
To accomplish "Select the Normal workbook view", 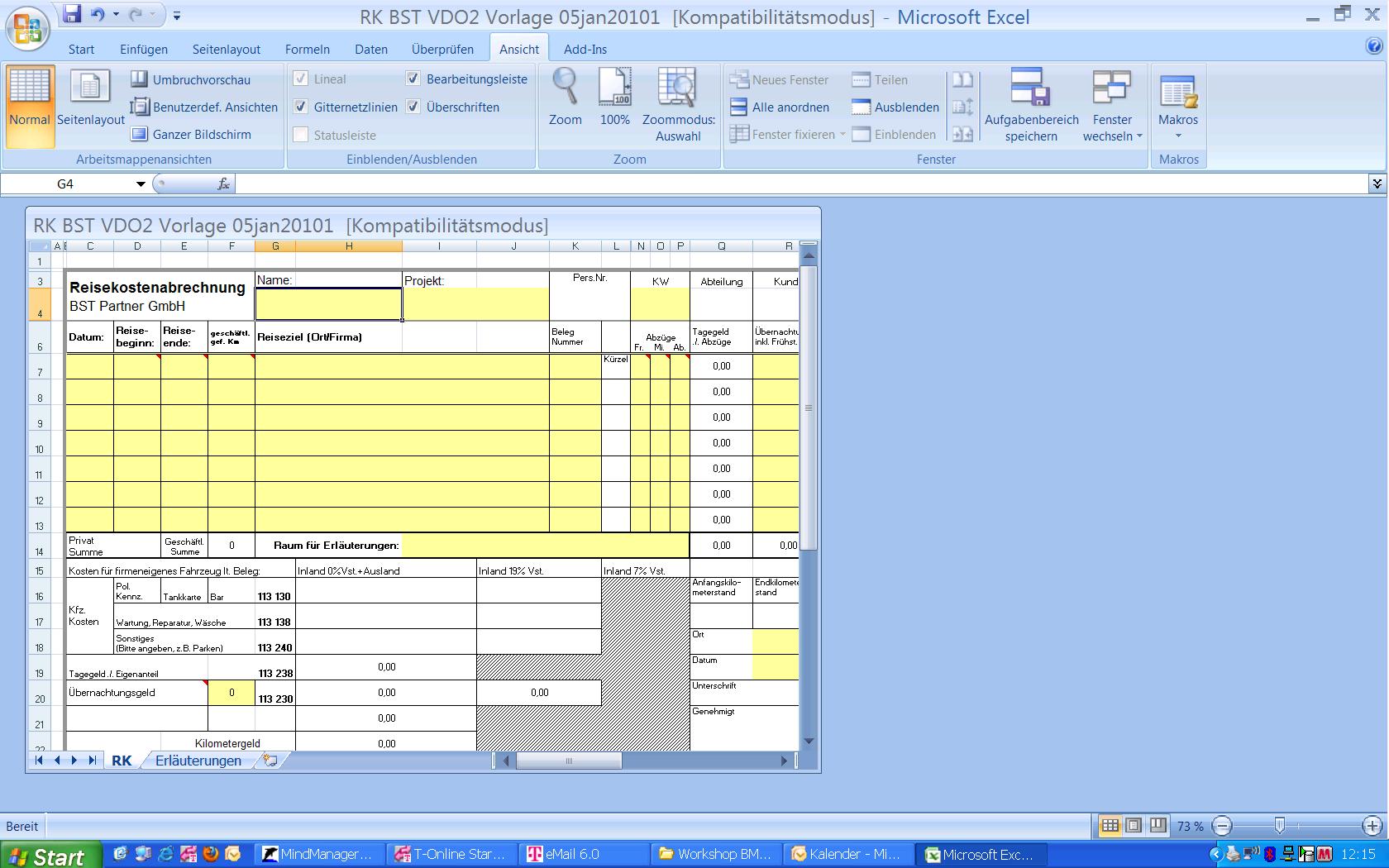I will pyautogui.click(x=30, y=107).
